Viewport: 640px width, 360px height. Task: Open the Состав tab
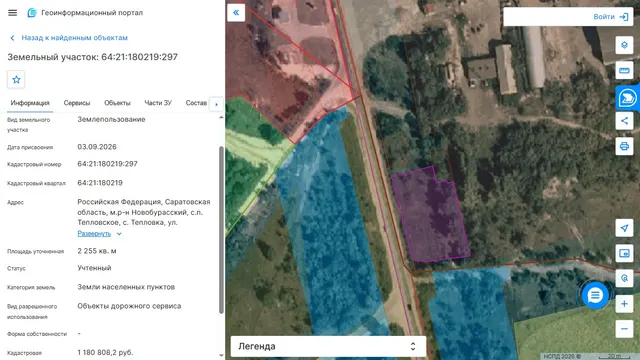(x=196, y=103)
